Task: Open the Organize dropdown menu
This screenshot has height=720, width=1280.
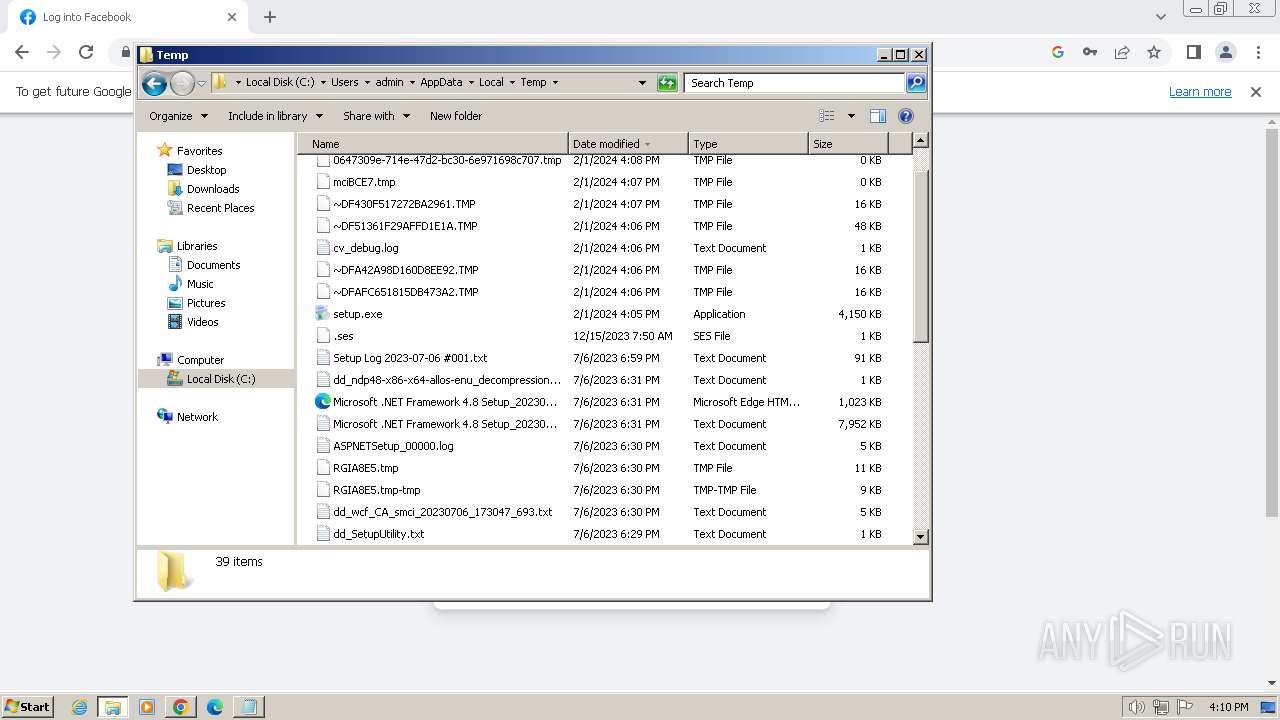Action: [x=178, y=116]
